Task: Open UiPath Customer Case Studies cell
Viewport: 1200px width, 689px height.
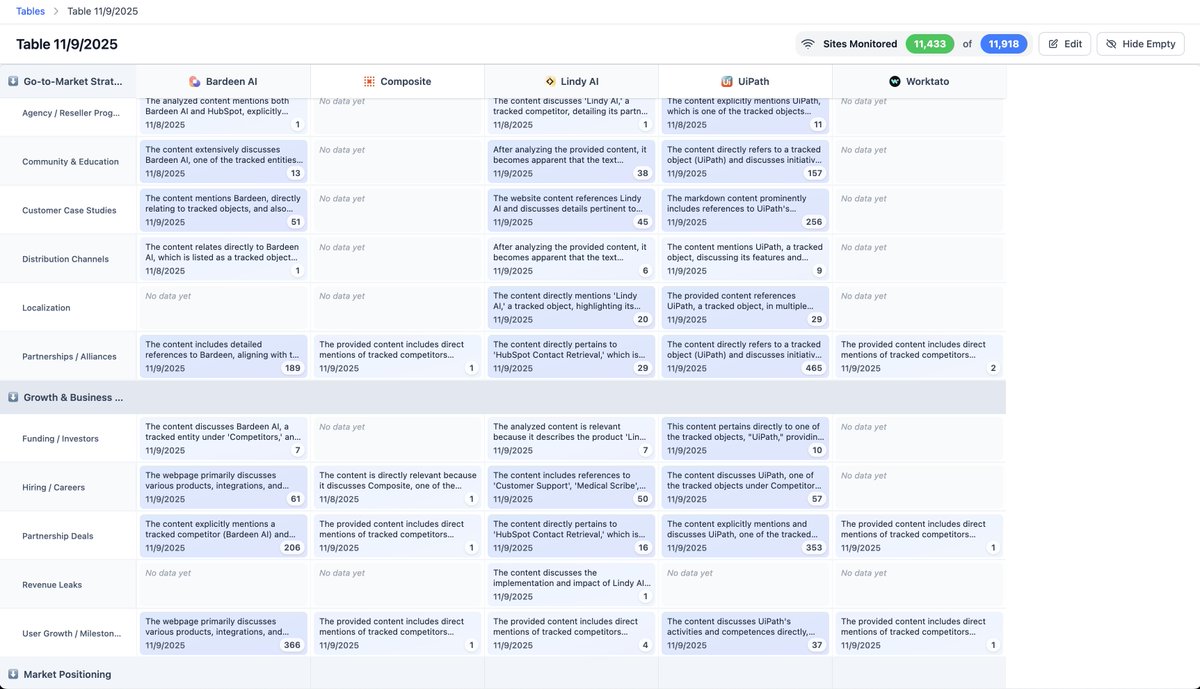Action: tap(745, 210)
